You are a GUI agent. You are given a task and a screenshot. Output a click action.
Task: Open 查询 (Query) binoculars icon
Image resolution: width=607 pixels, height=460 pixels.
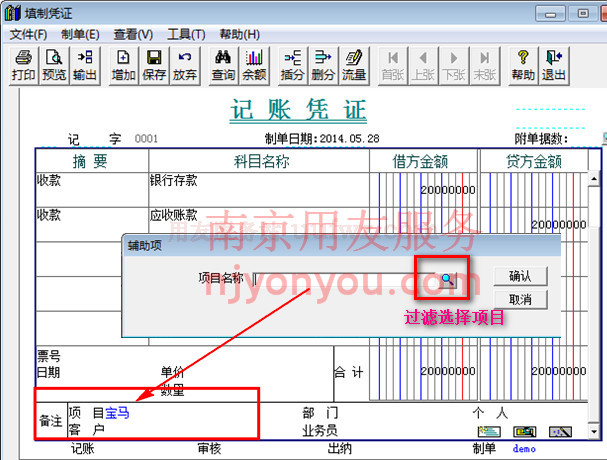(x=224, y=65)
